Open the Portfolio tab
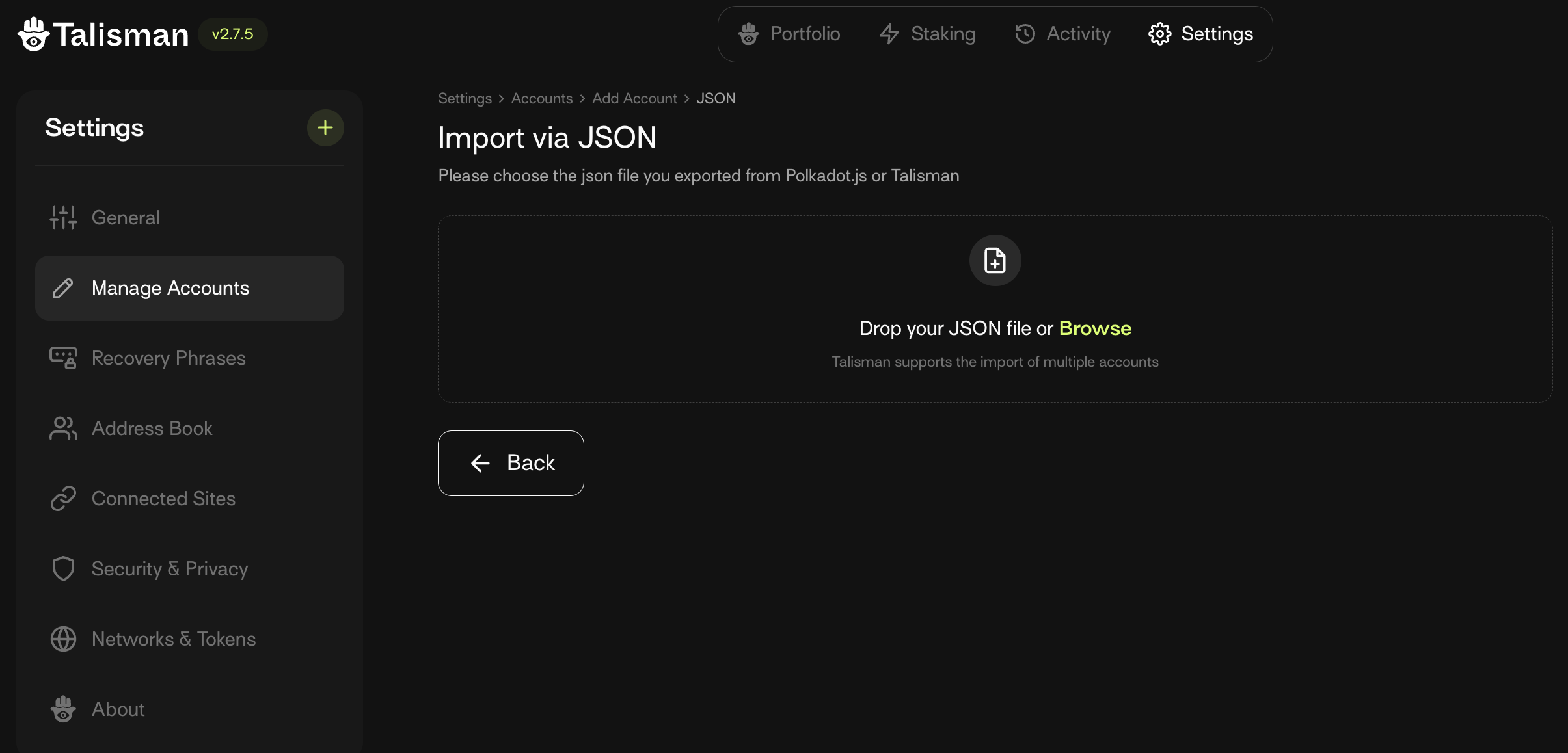The image size is (1568, 753). pos(789,34)
